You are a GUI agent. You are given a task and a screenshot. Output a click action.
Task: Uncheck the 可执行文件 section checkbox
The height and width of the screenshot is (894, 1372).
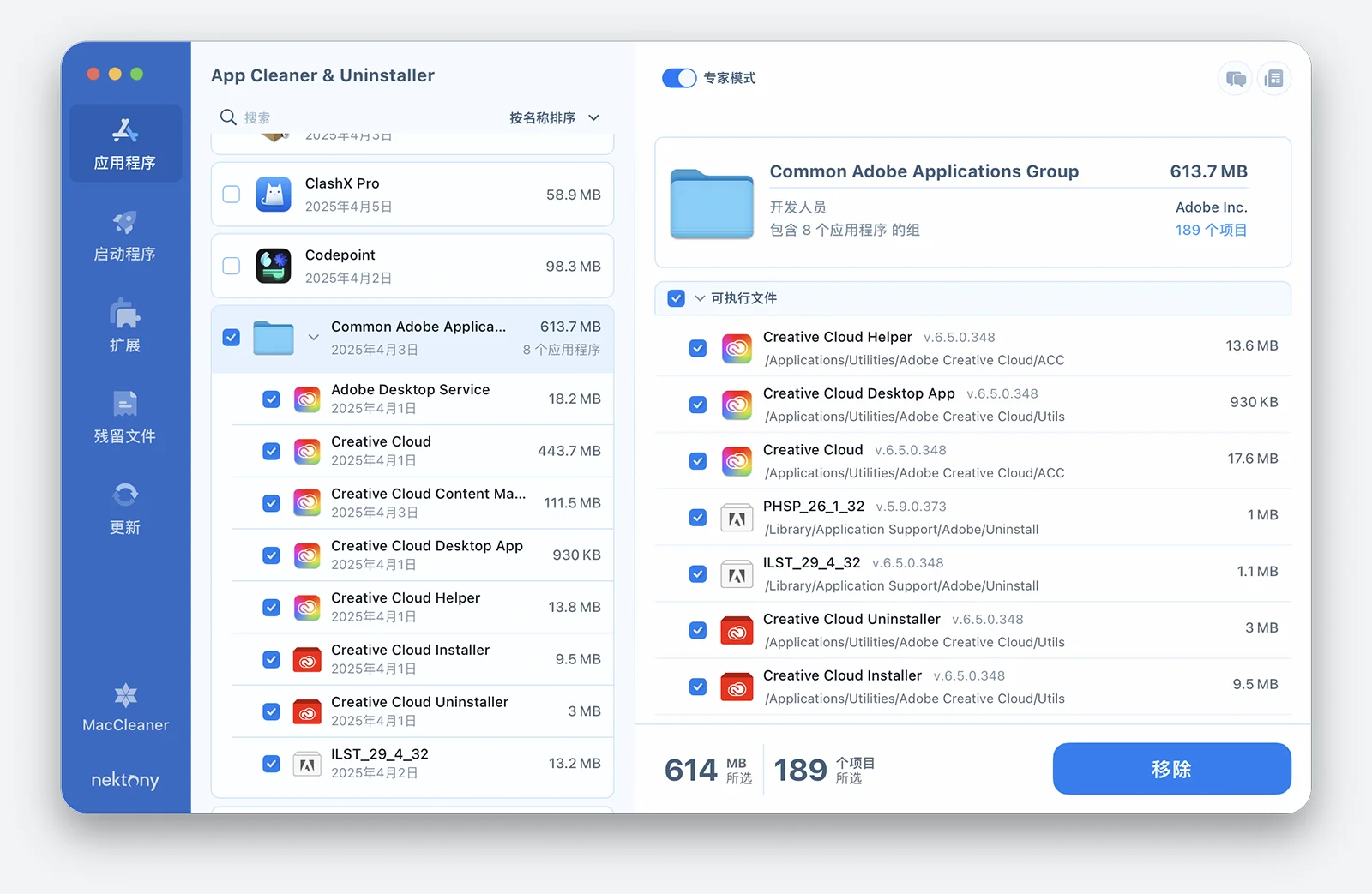(x=677, y=298)
